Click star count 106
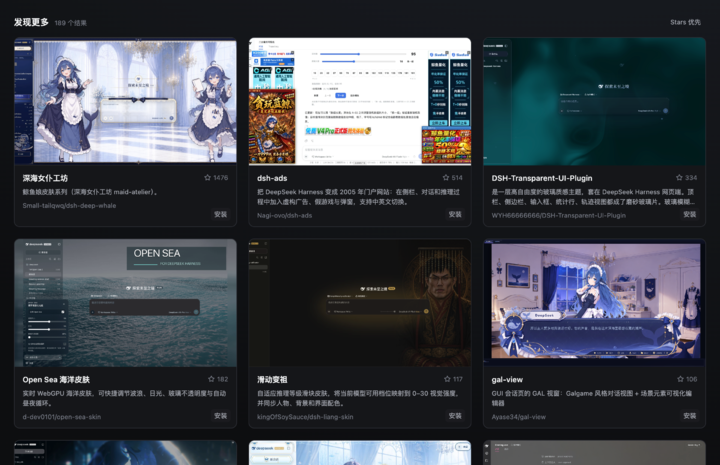 692,379
